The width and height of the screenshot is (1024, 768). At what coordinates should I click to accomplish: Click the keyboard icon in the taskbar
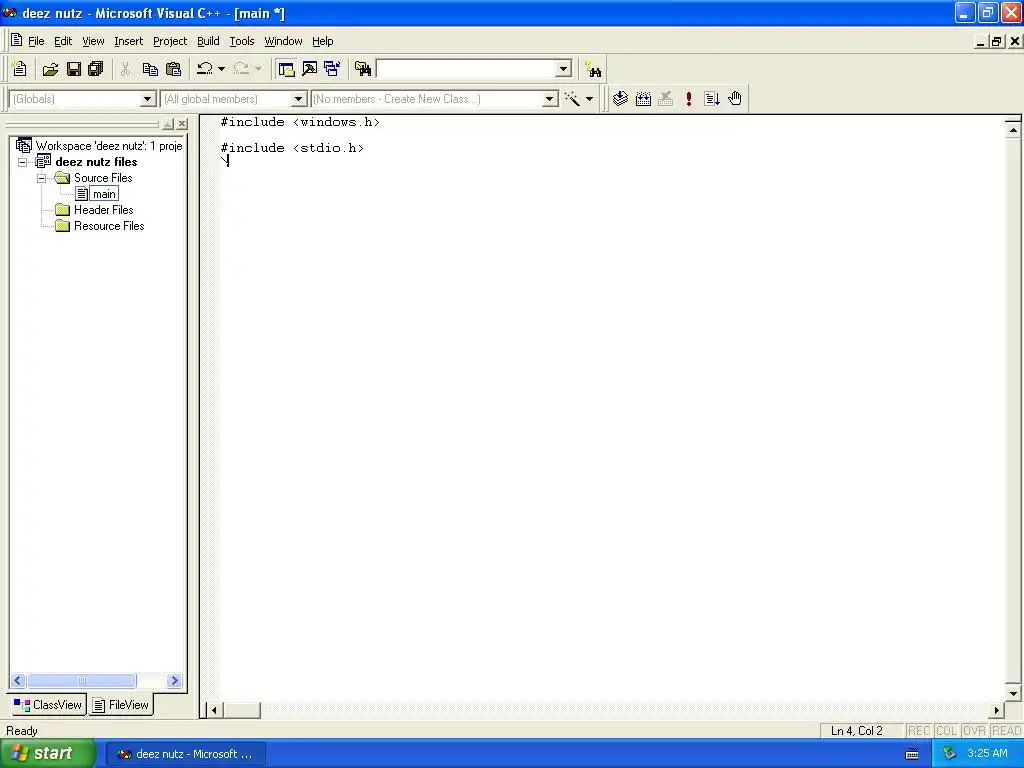(912, 754)
